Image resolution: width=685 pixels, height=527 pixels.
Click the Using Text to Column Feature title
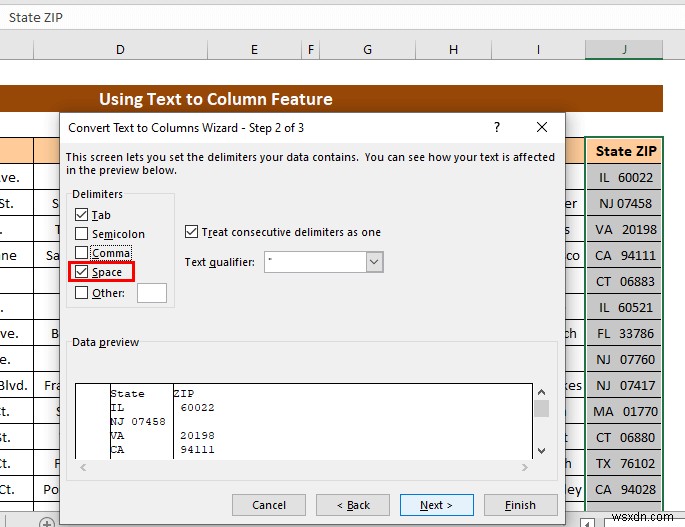pyautogui.click(x=216, y=99)
